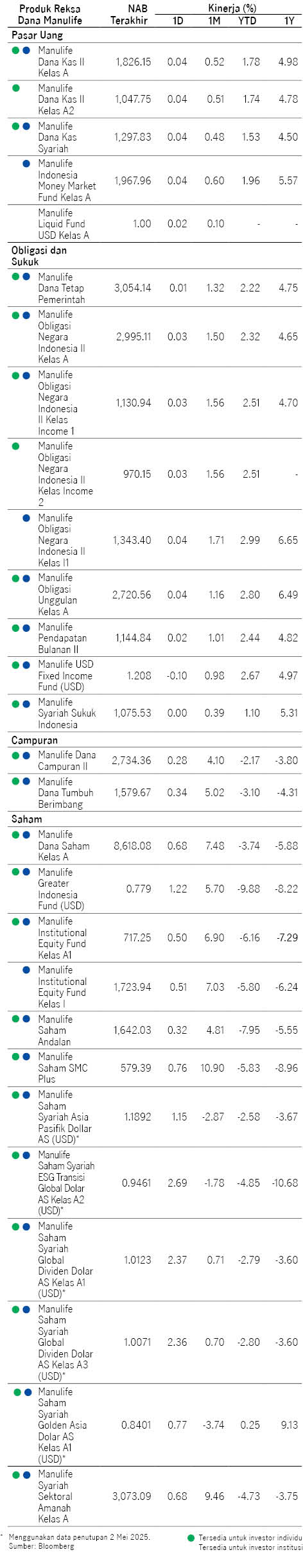
Task: Select the Obligasi dan Sukuk section header
Action: click(39, 256)
